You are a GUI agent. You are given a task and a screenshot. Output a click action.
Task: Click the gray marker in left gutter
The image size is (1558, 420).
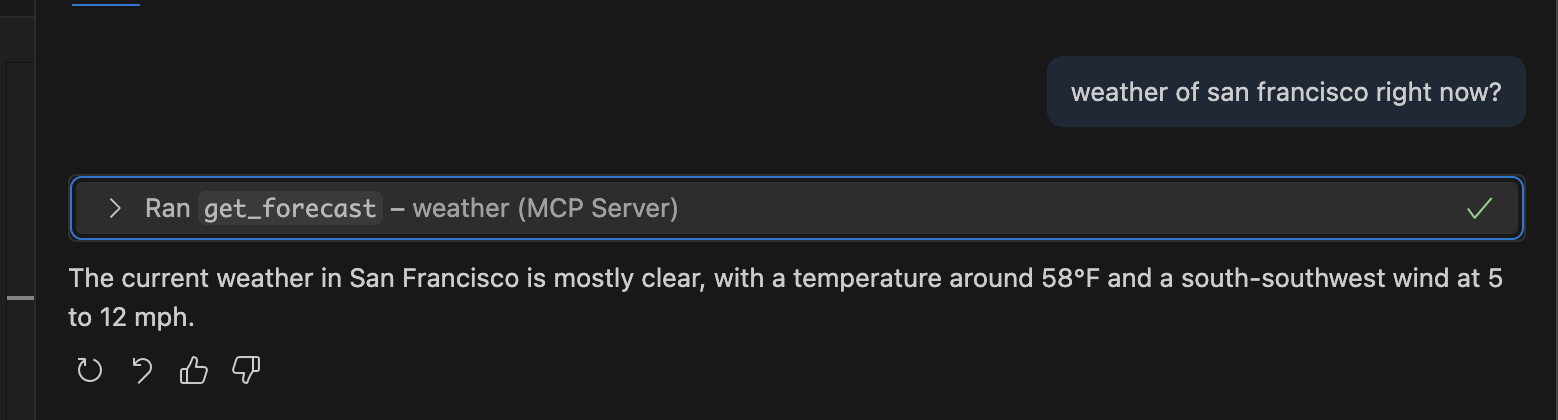20,297
